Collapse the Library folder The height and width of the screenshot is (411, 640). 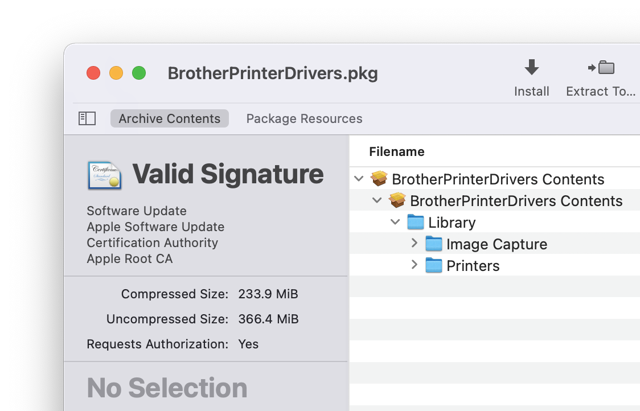[x=395, y=222]
